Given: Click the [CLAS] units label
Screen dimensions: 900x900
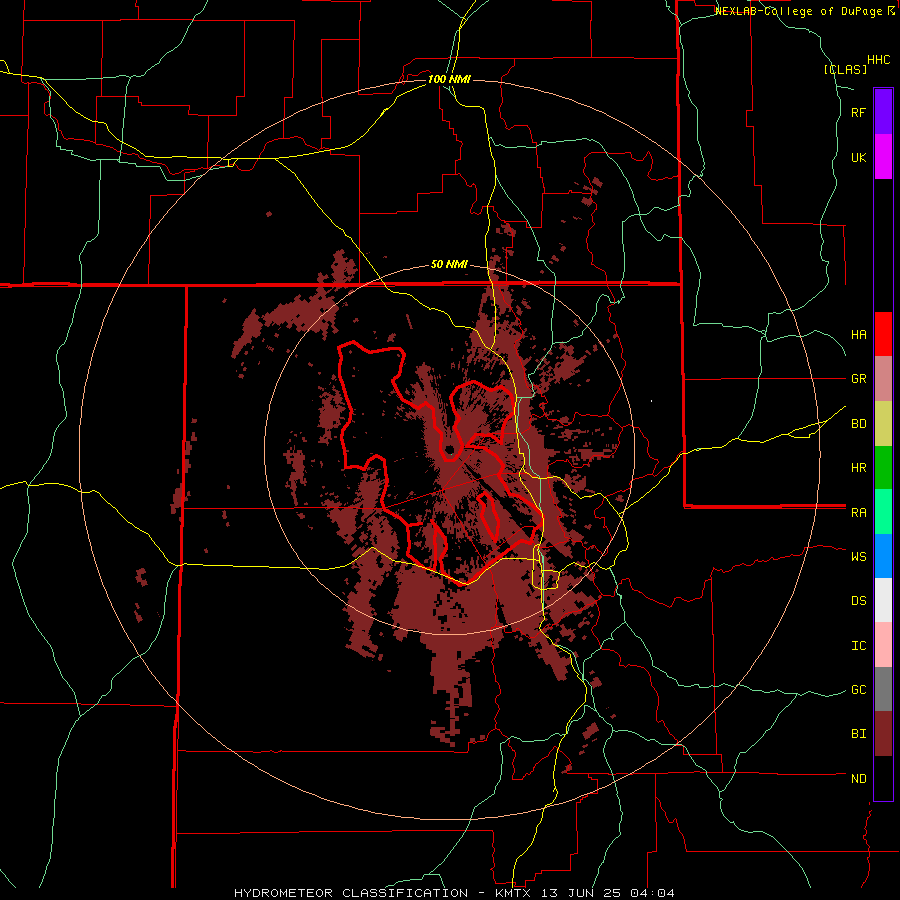Looking at the screenshot, I should coord(845,69).
